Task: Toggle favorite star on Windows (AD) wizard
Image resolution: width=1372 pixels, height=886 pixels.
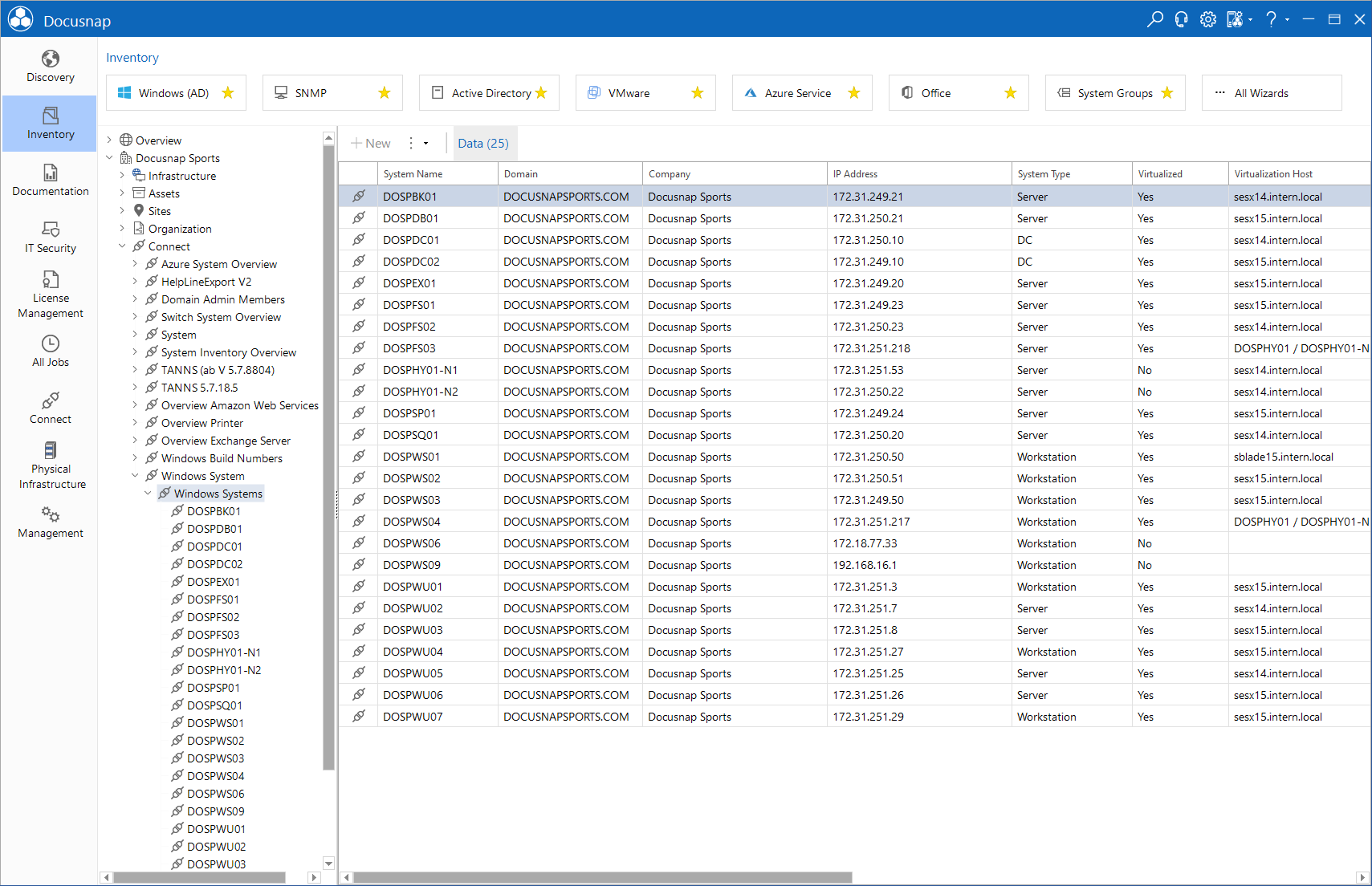Action: click(x=228, y=93)
